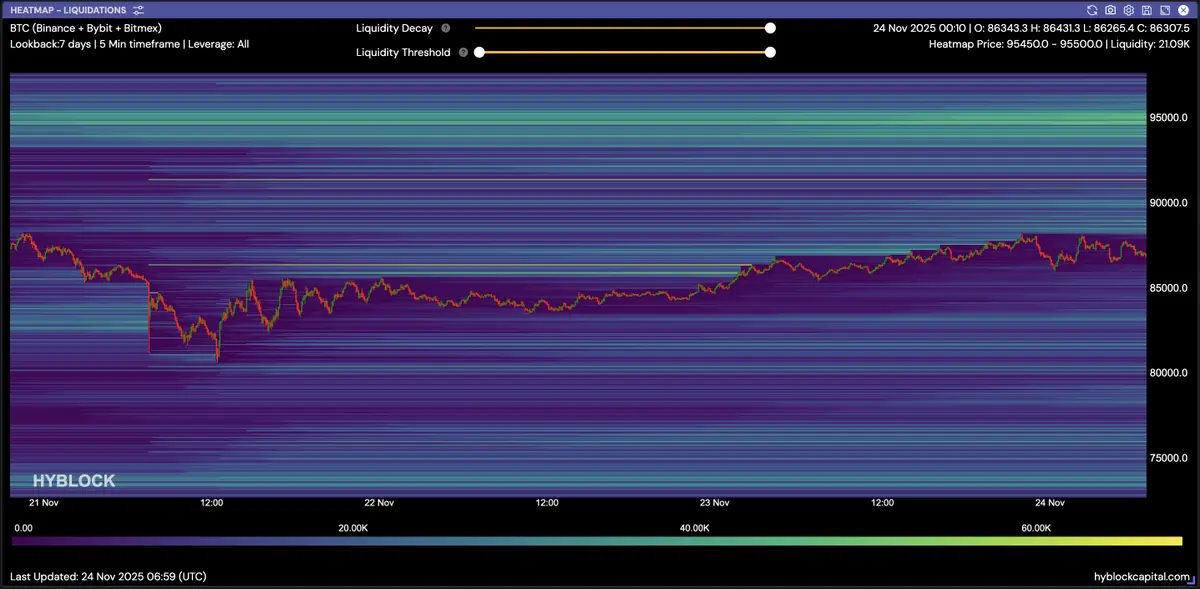The width and height of the screenshot is (1200, 589).
Task: Save the chart with the floppy disk icon
Action: click(x=1146, y=10)
